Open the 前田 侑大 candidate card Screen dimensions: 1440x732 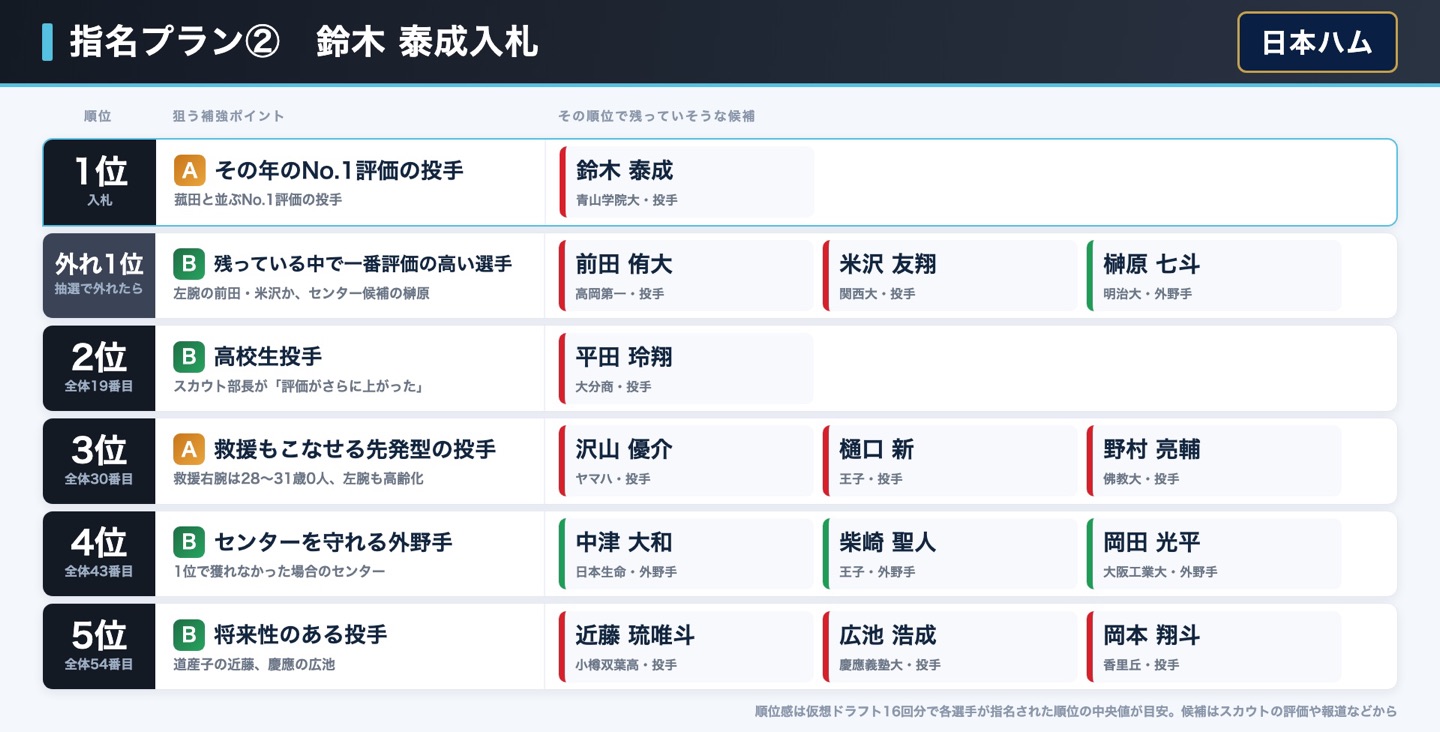687,275
